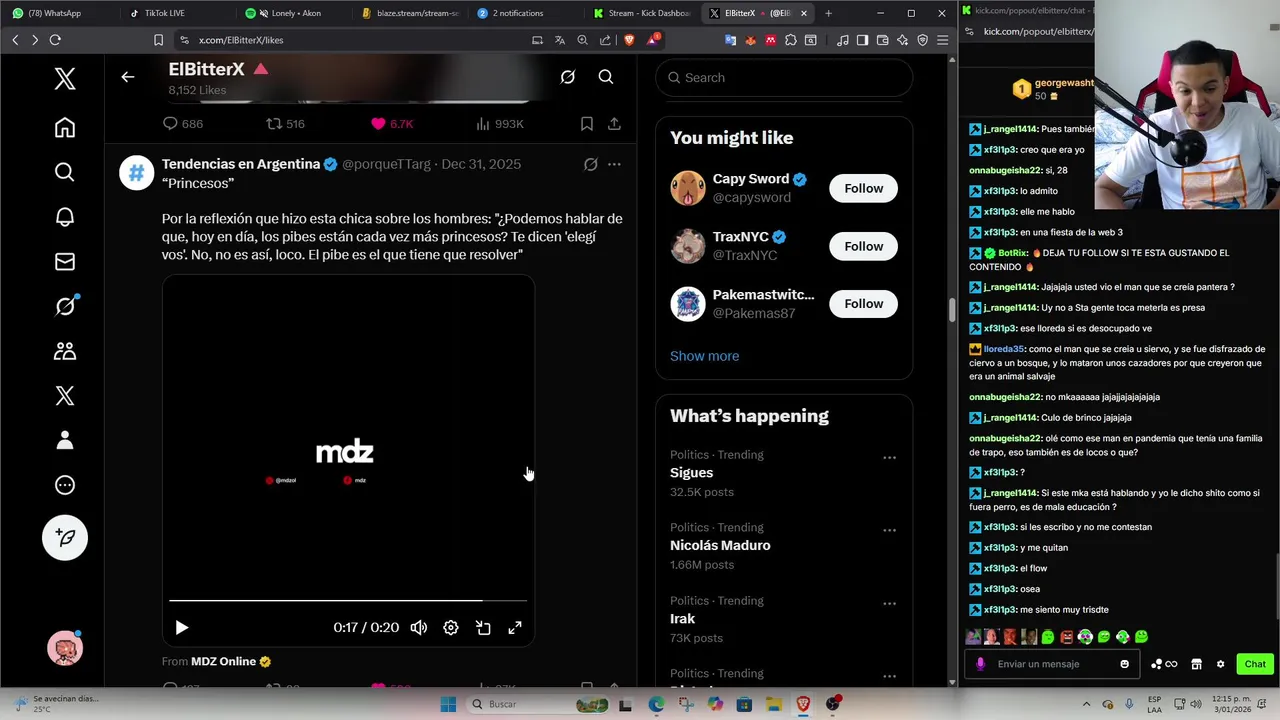
Task: Open replies on post with 686 comments
Action: pyautogui.click(x=183, y=124)
